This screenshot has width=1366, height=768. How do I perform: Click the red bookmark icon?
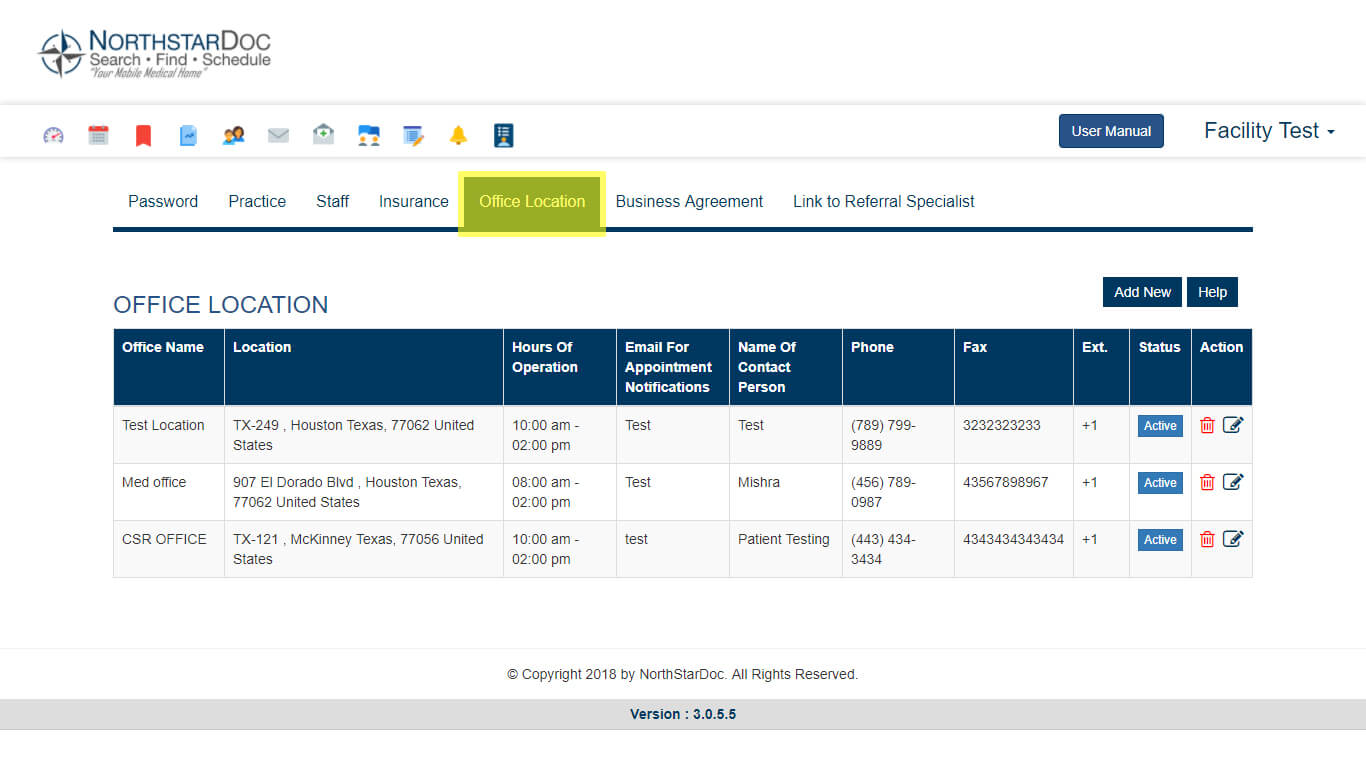(143, 135)
